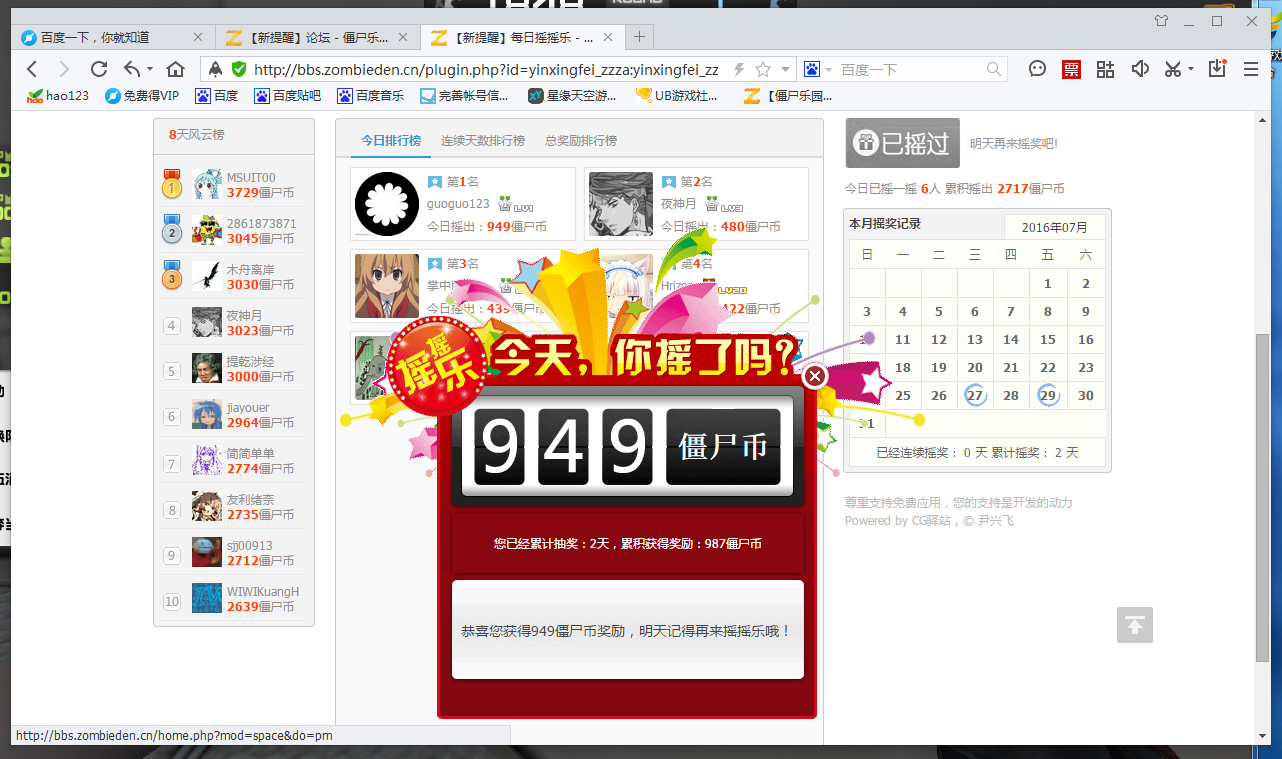Click the 2016年07月 month label
1282x759 pixels.
[1054, 228]
